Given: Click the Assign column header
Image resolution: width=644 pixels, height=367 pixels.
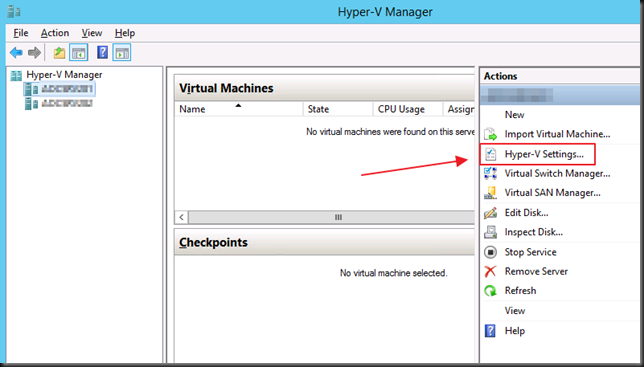Looking at the screenshot, I should pos(458,109).
